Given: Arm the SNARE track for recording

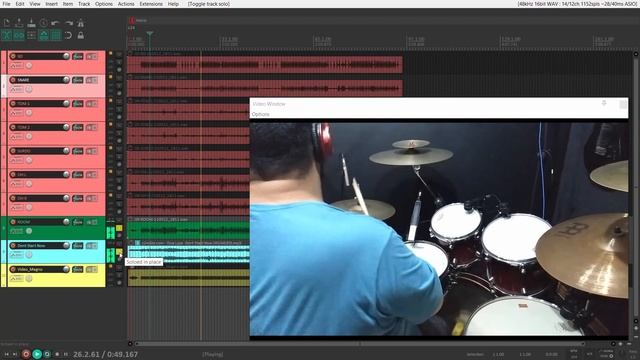Looking at the screenshot, I should pyautogui.click(x=13, y=80).
